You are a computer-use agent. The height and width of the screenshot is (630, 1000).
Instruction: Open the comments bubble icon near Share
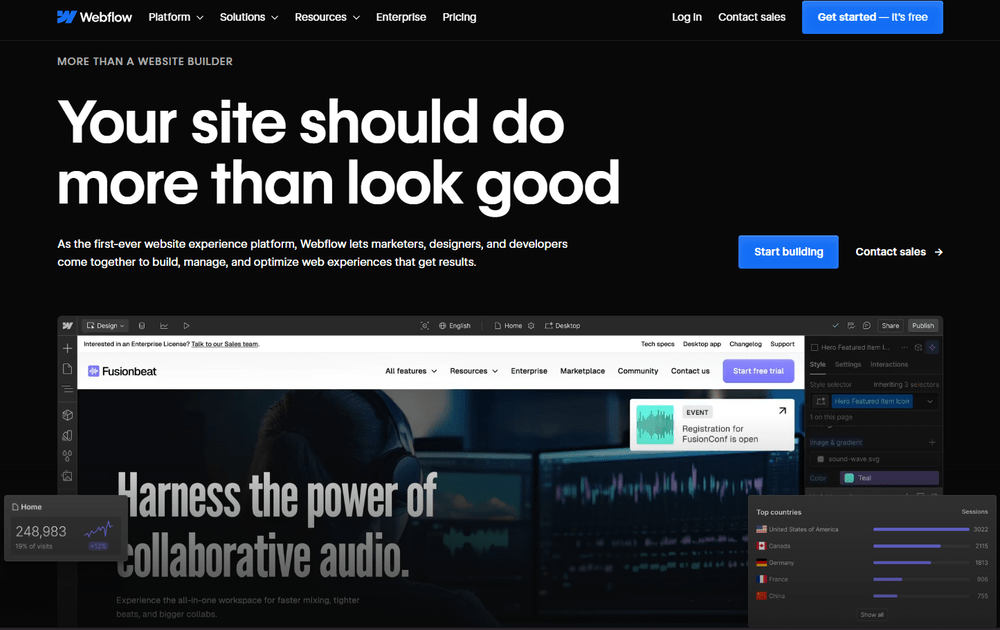click(x=866, y=325)
